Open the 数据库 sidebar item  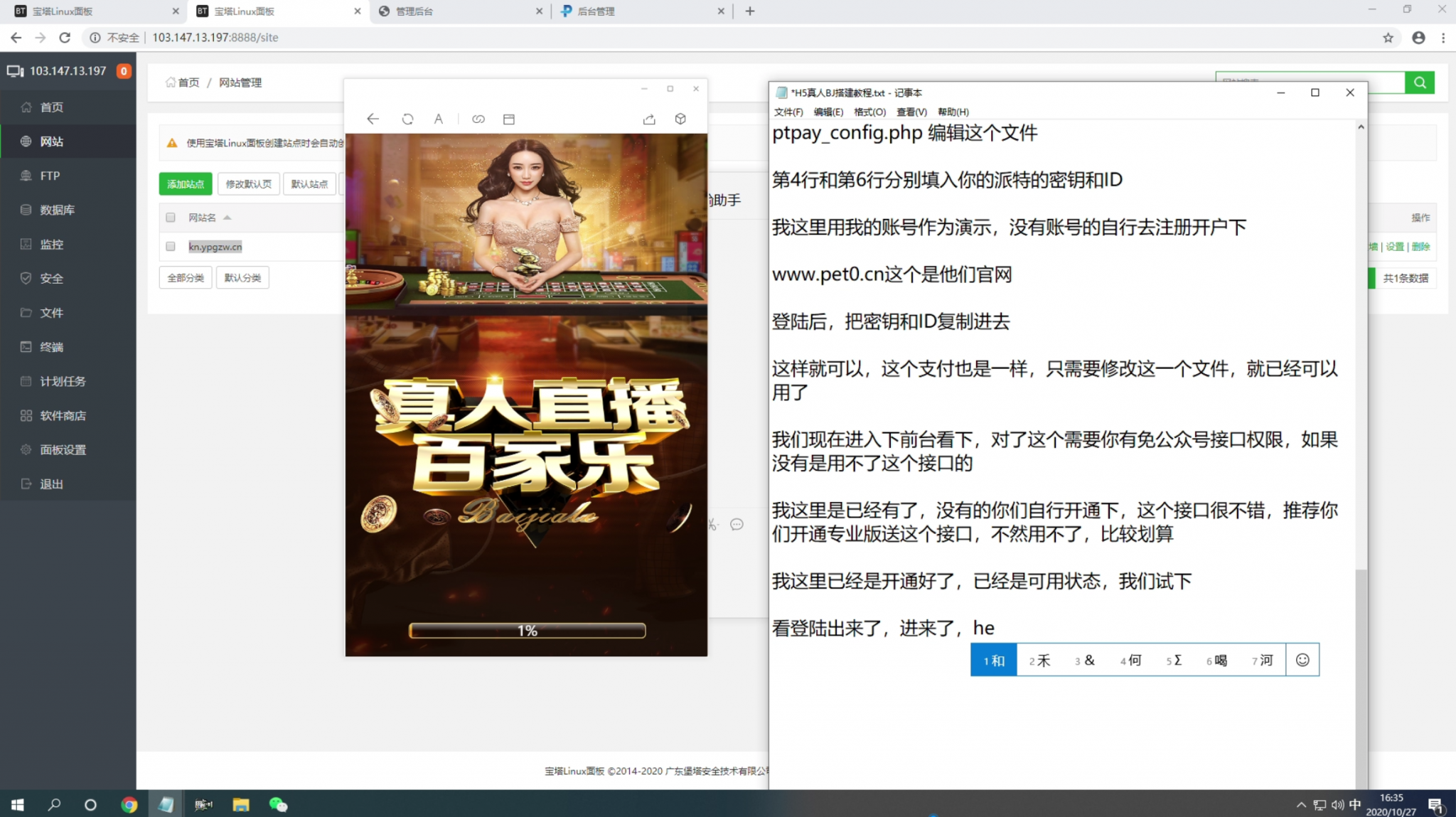[x=57, y=210]
